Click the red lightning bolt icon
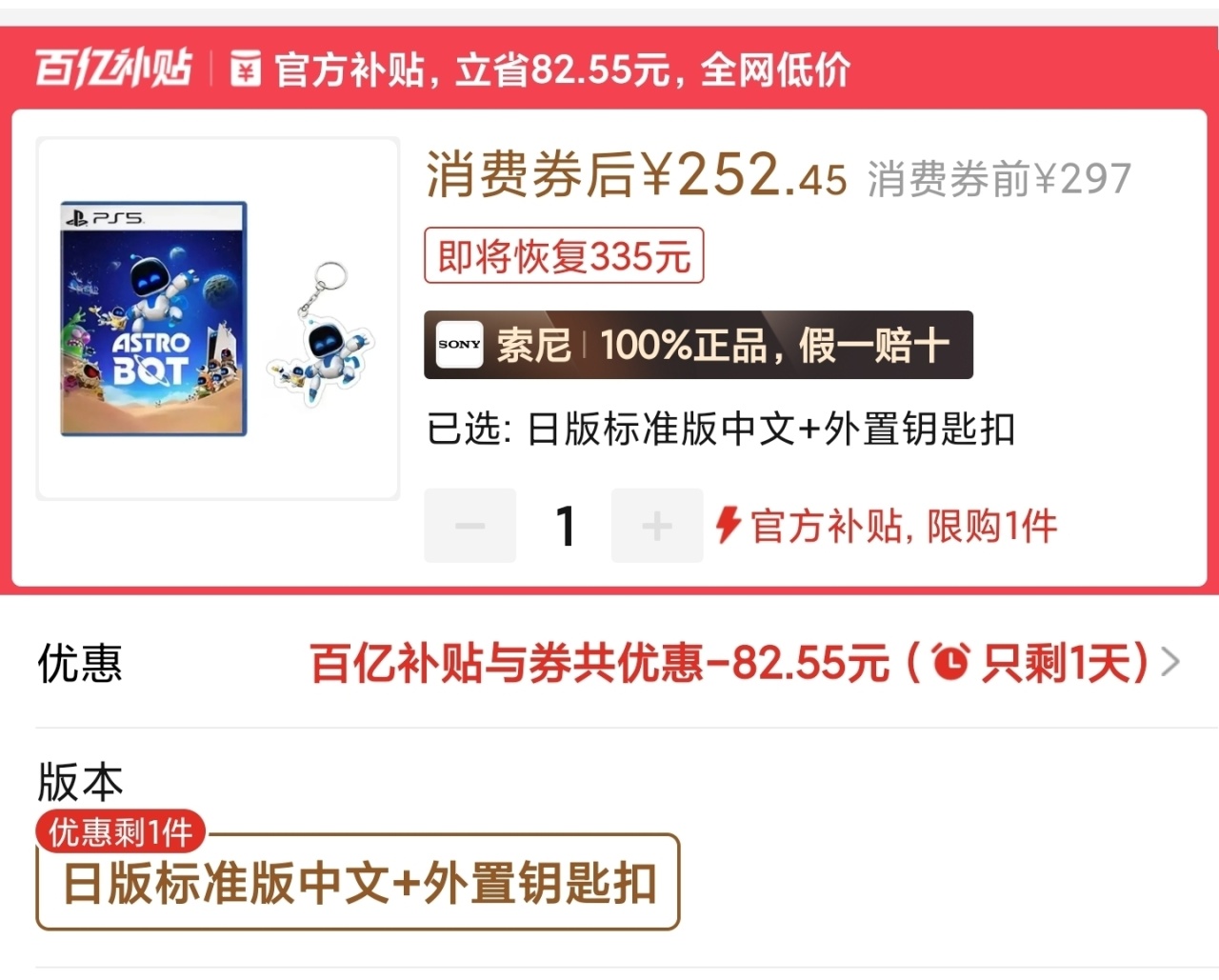Viewport: 1219px width, 980px height. (729, 525)
